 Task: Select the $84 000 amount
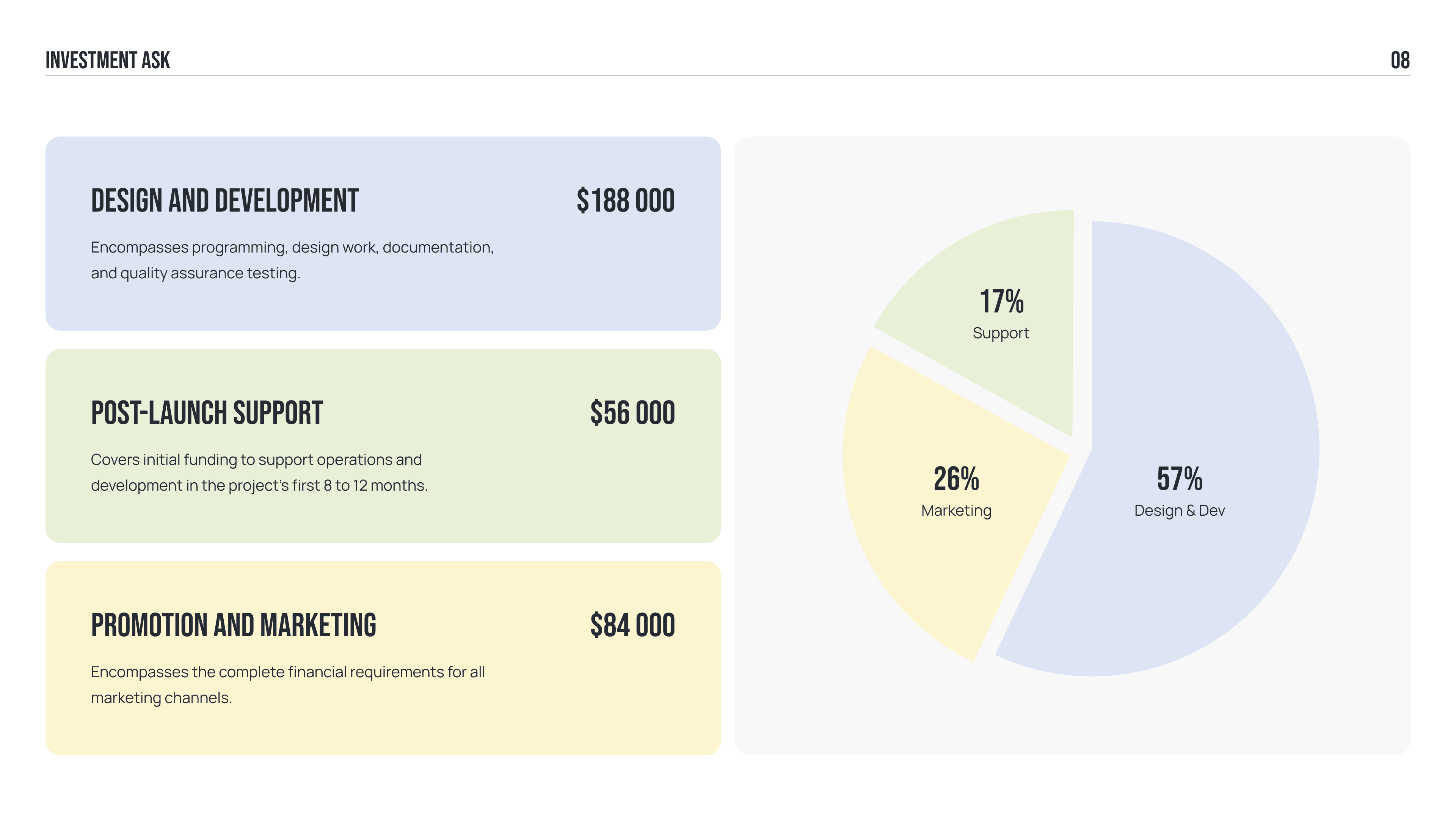coord(632,625)
